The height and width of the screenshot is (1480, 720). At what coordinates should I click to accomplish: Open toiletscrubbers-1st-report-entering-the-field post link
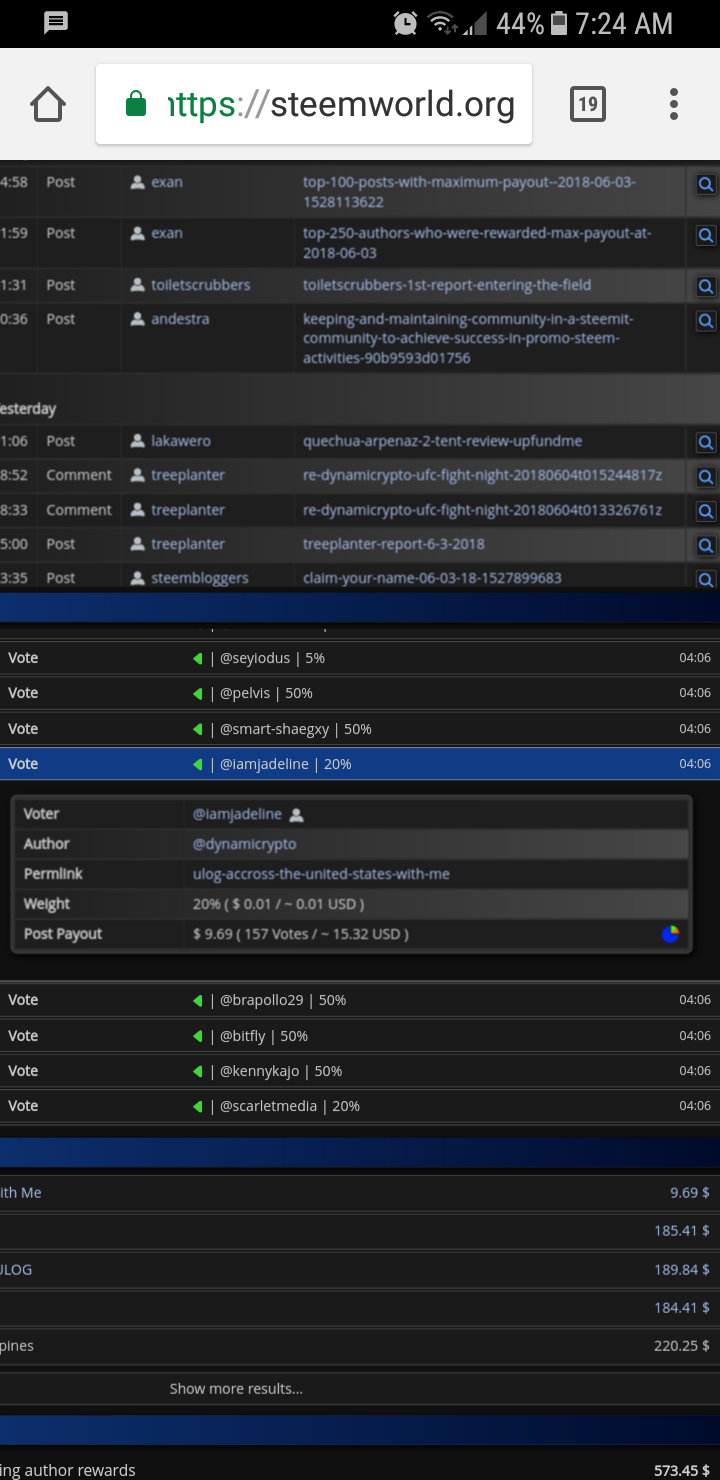[x=447, y=285]
